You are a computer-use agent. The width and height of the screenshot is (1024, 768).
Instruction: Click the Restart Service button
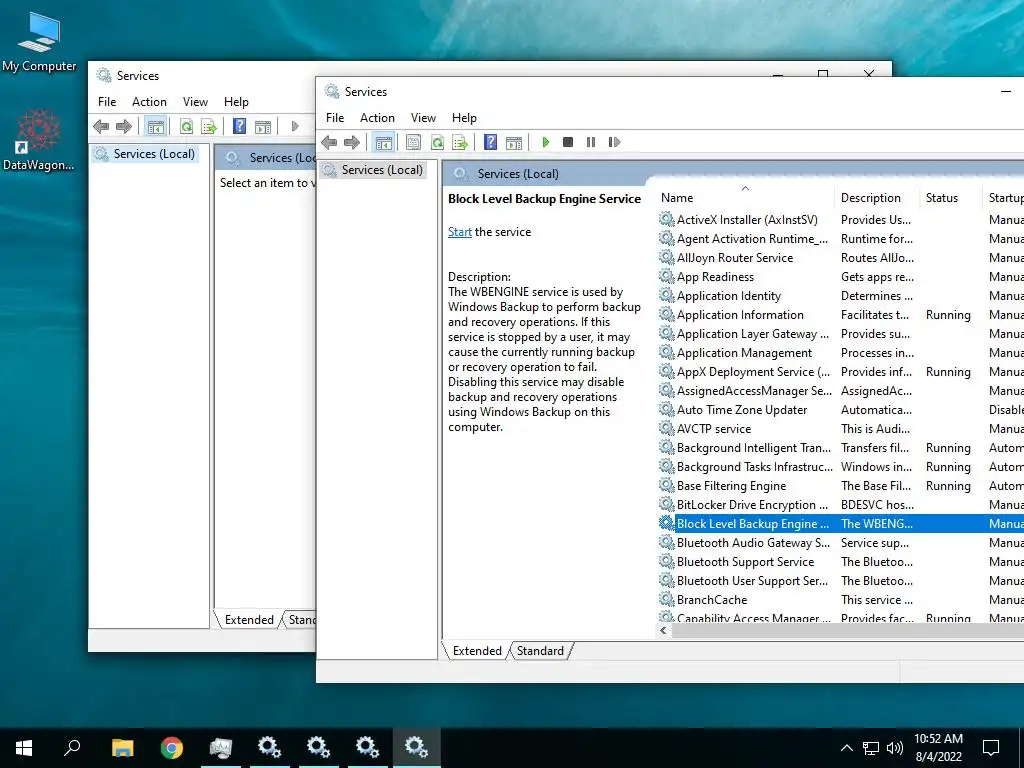tap(614, 142)
